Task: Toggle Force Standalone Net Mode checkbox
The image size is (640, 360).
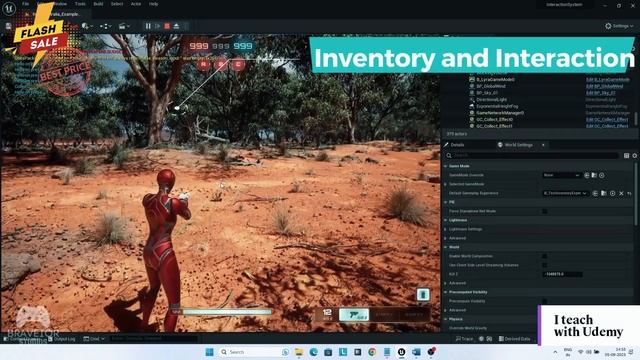Action: tap(544, 211)
